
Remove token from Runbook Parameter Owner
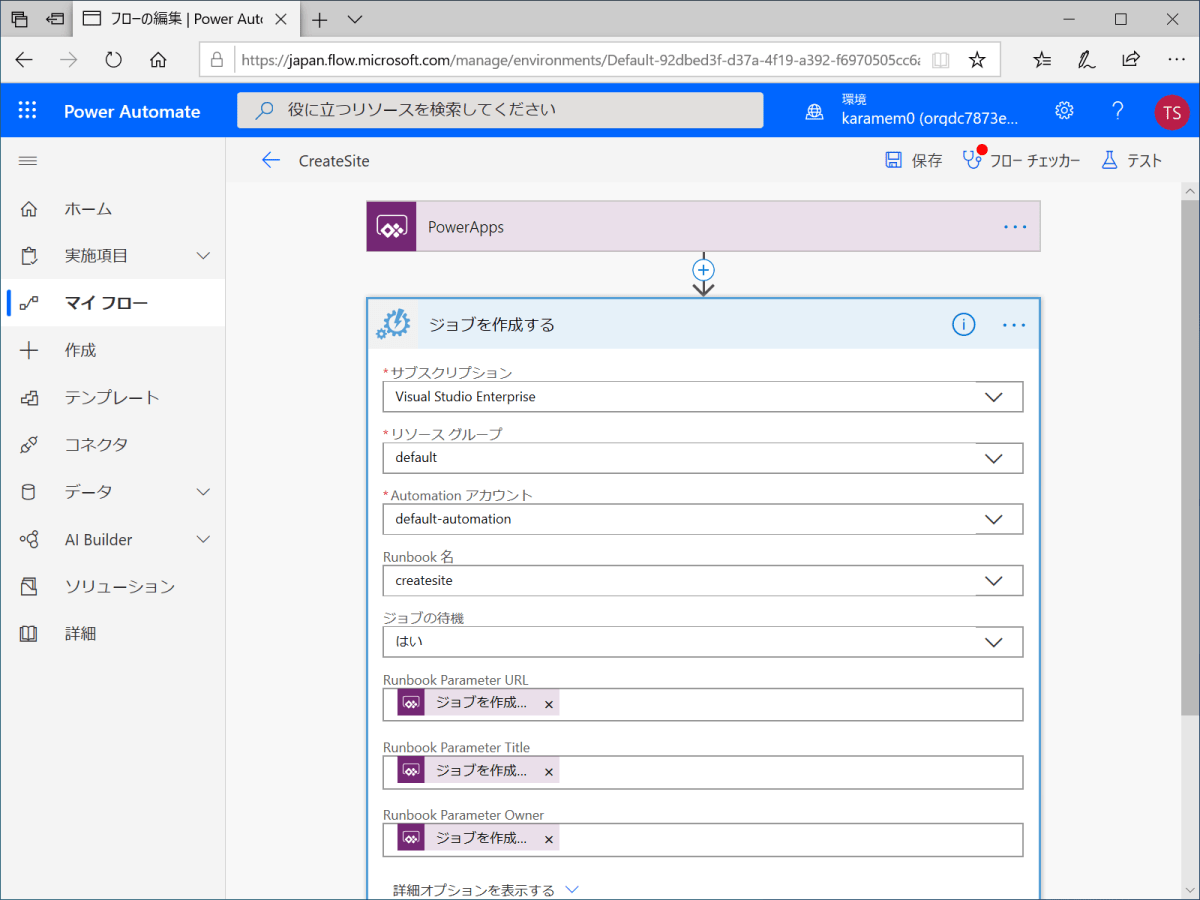point(548,839)
